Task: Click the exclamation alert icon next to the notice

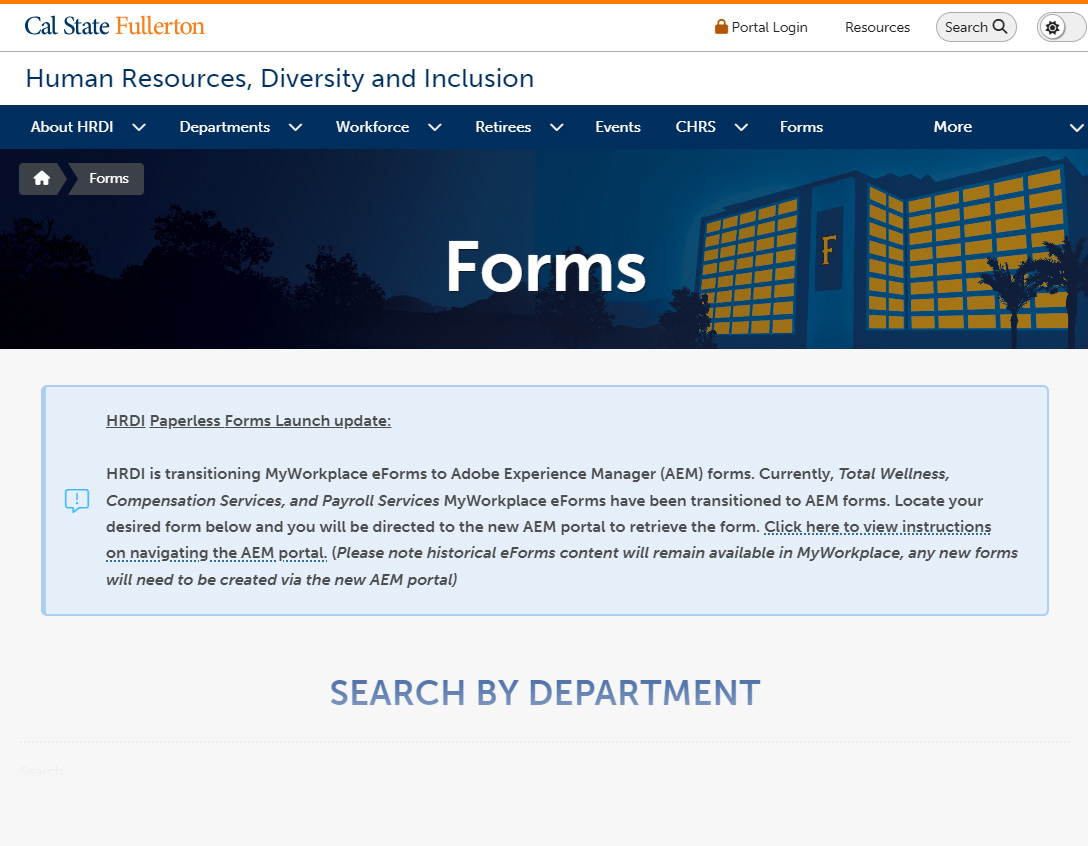Action: [77, 500]
